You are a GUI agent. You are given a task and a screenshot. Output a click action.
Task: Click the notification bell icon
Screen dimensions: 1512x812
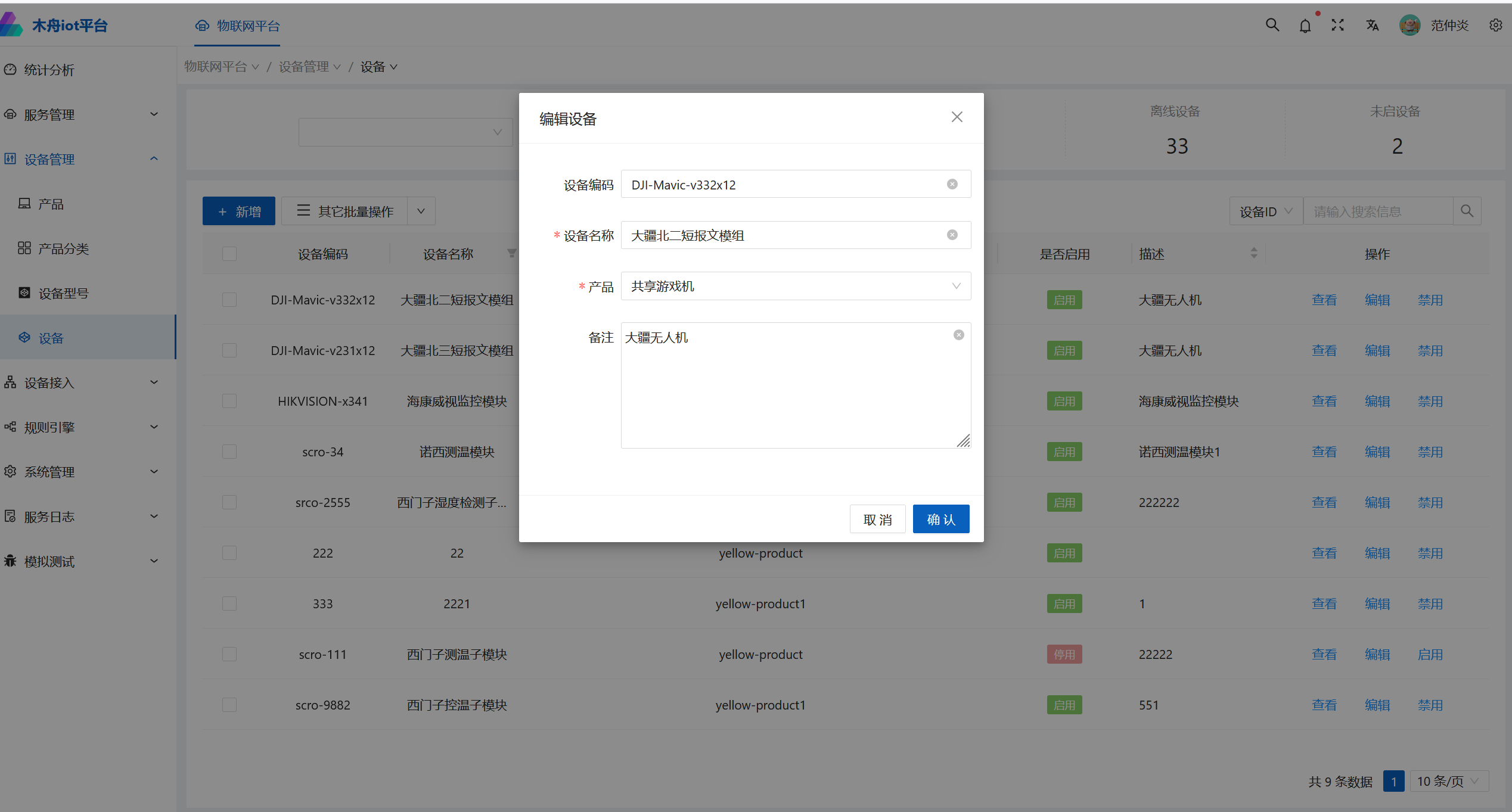coord(1305,26)
